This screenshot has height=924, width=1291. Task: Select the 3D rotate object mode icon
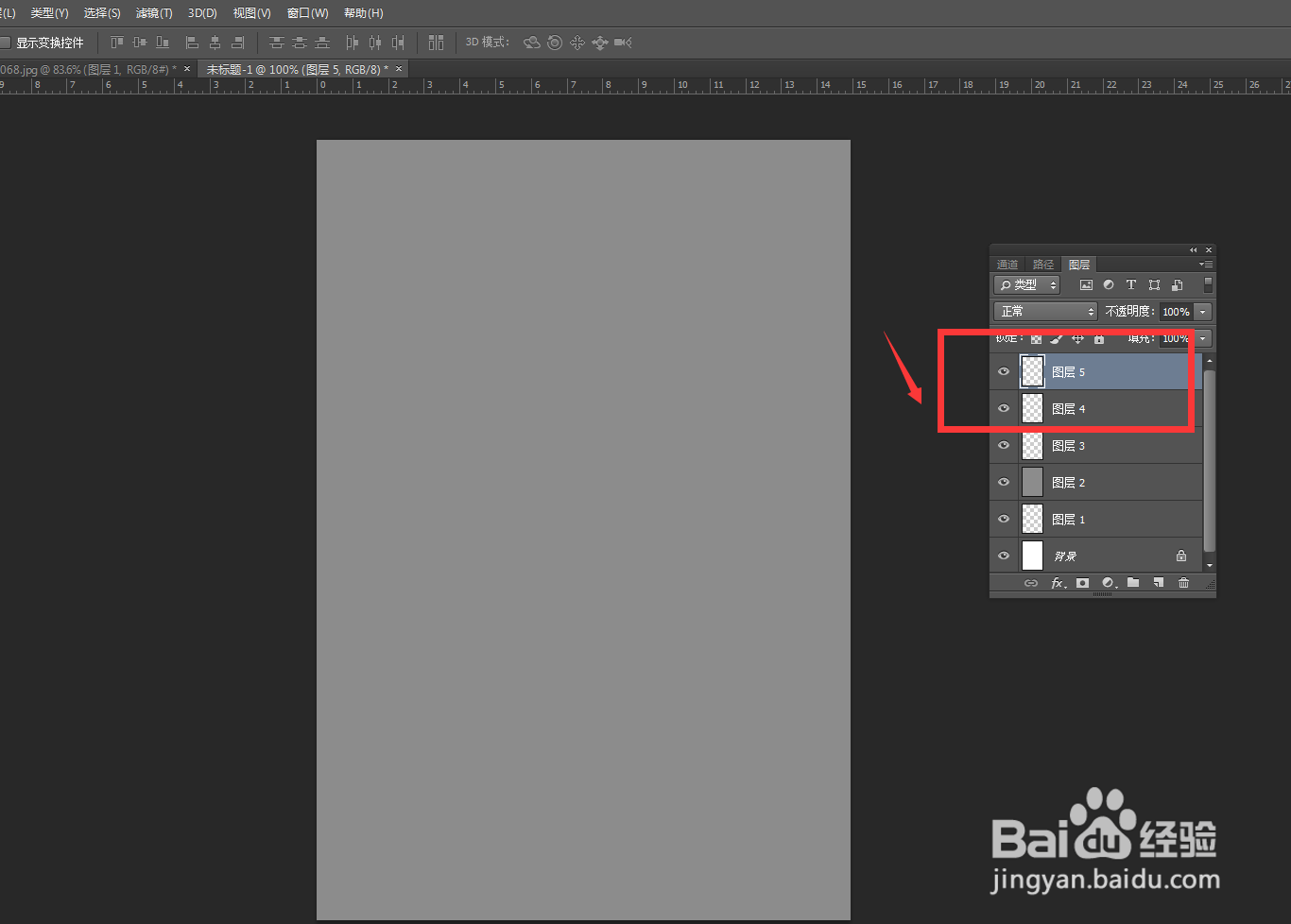pyautogui.click(x=532, y=43)
